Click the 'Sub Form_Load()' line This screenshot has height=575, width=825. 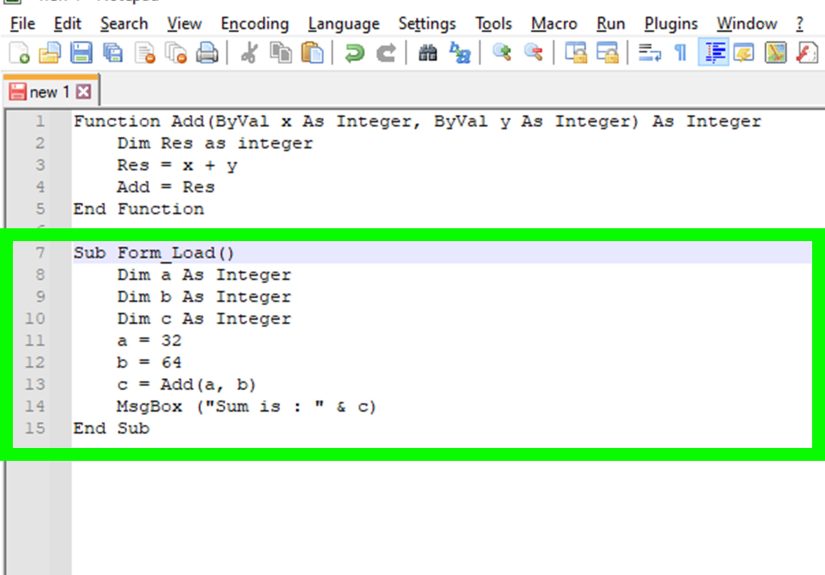click(154, 253)
